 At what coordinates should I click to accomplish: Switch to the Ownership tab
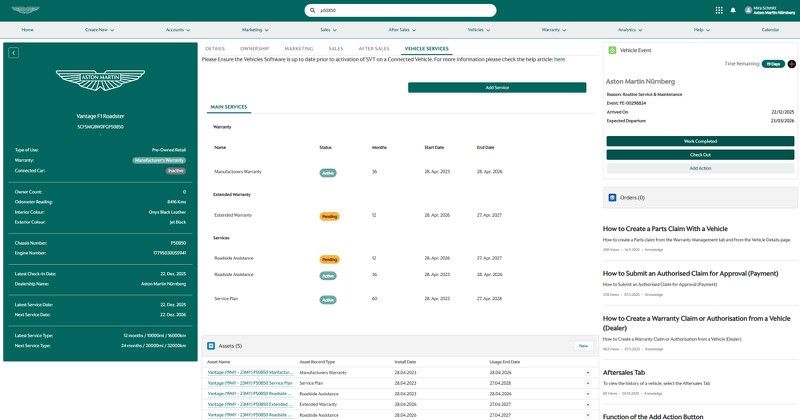254,48
